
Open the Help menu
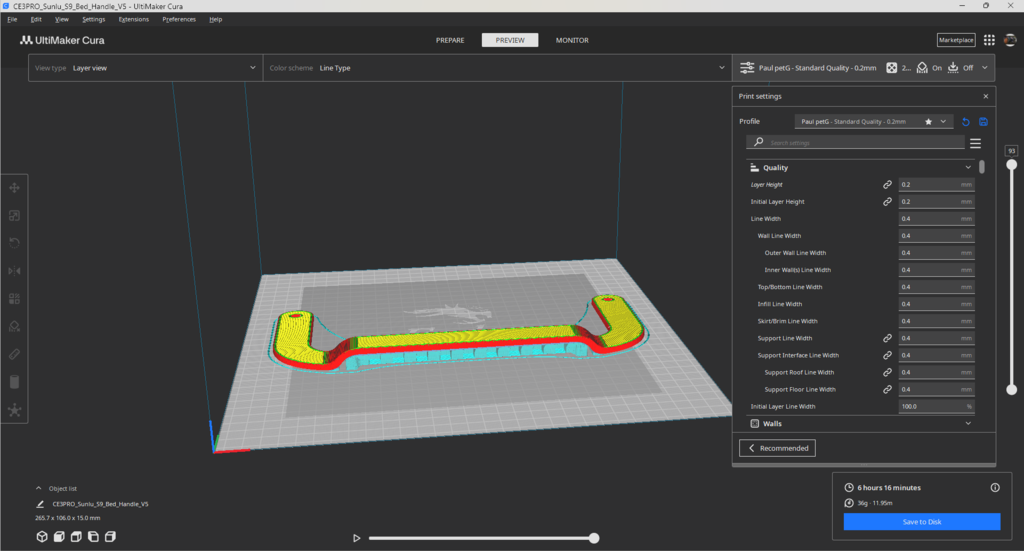pyautogui.click(x=216, y=20)
